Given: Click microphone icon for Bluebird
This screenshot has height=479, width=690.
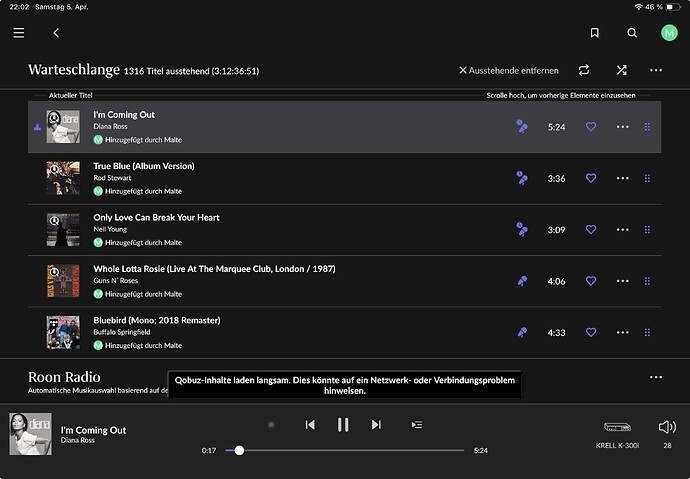Looking at the screenshot, I should click(x=522, y=332).
